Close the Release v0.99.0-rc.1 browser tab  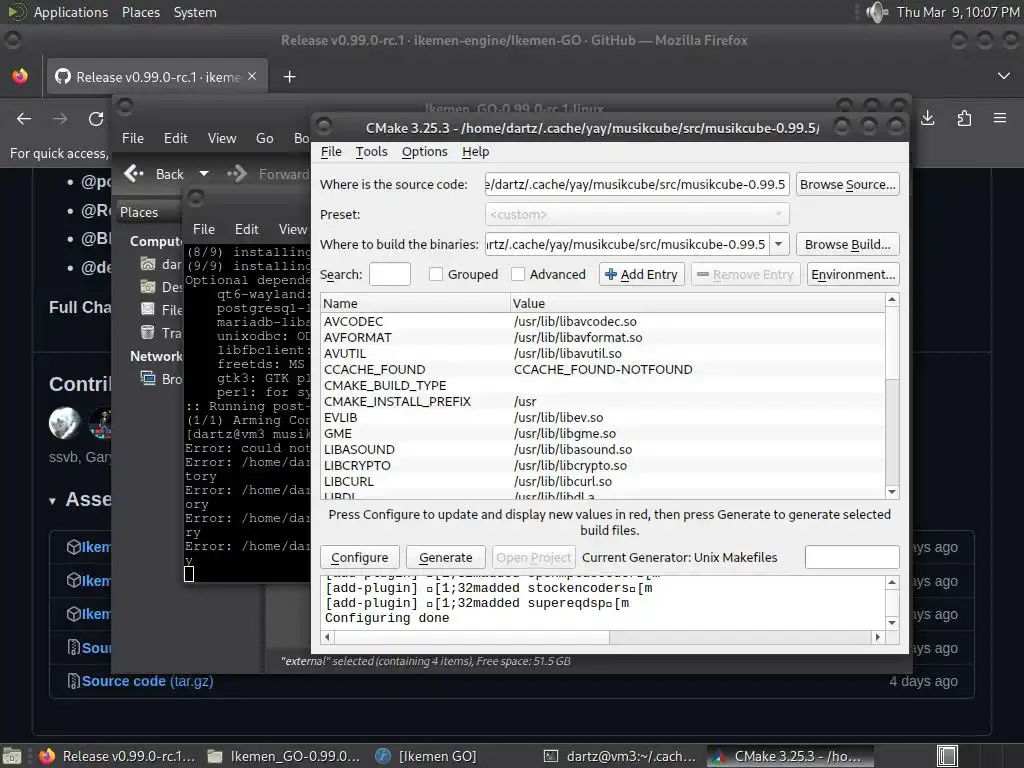point(252,76)
